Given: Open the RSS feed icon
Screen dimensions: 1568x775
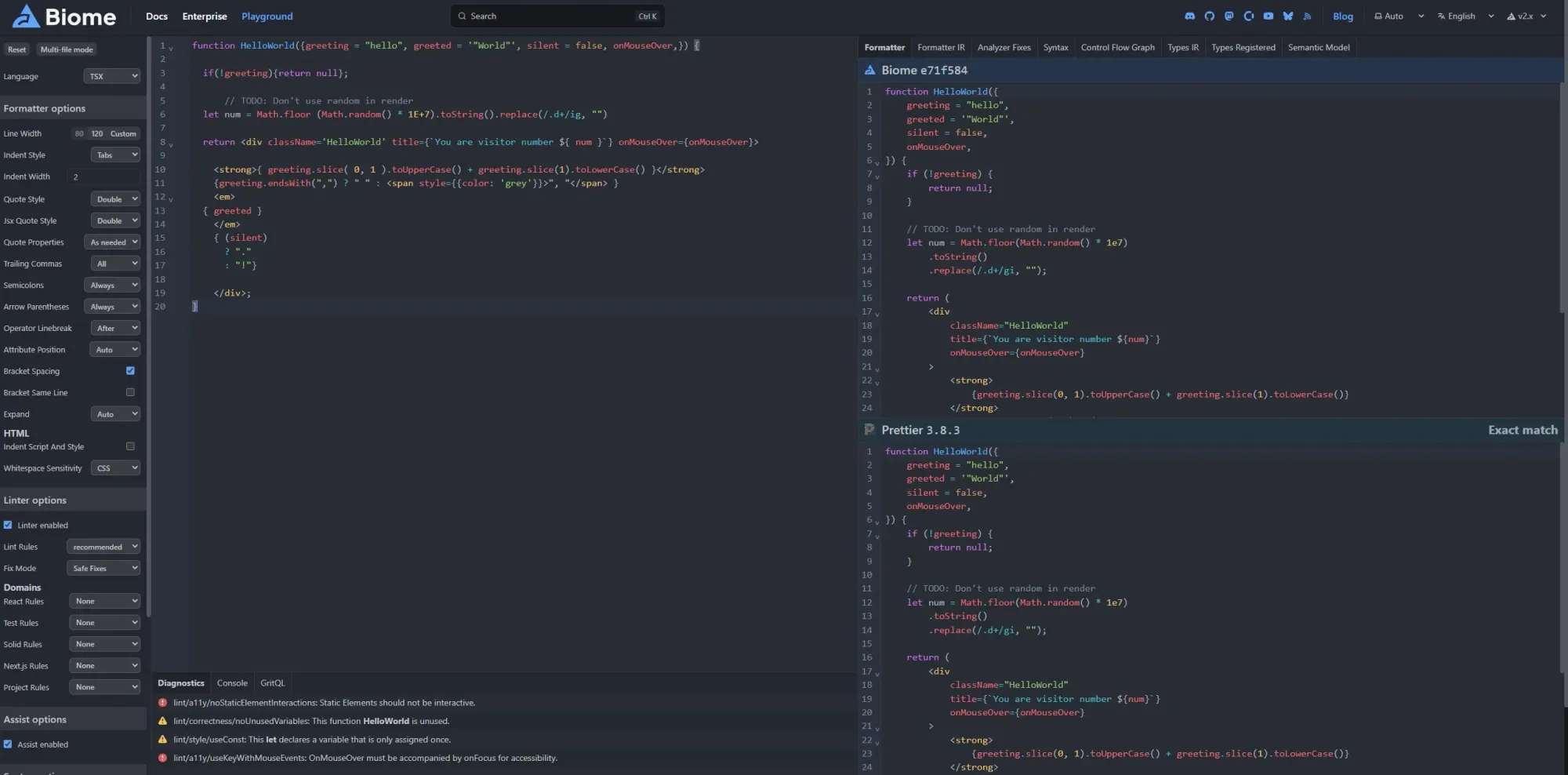Looking at the screenshot, I should [1307, 16].
